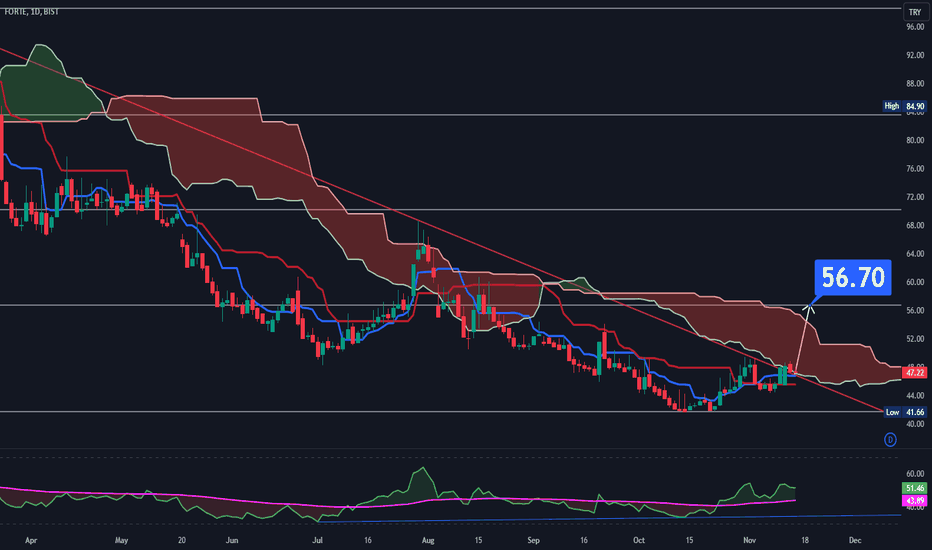Click the Sep date on time axis
The width and height of the screenshot is (932, 550).
coord(533,540)
